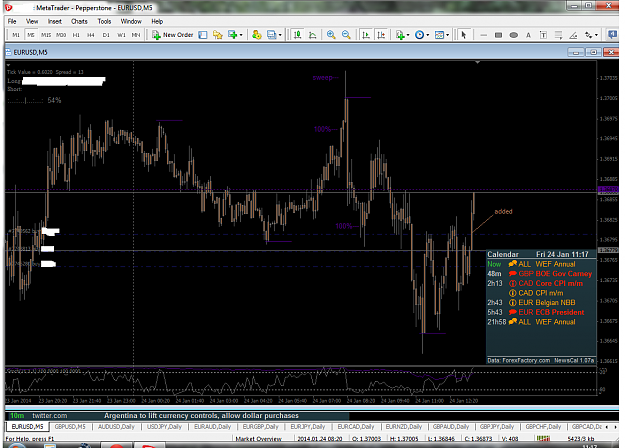Switch to the GBPCHF,Daily chart tab
Image resolution: width=625 pixels, height=448 pixels.
coord(543,427)
